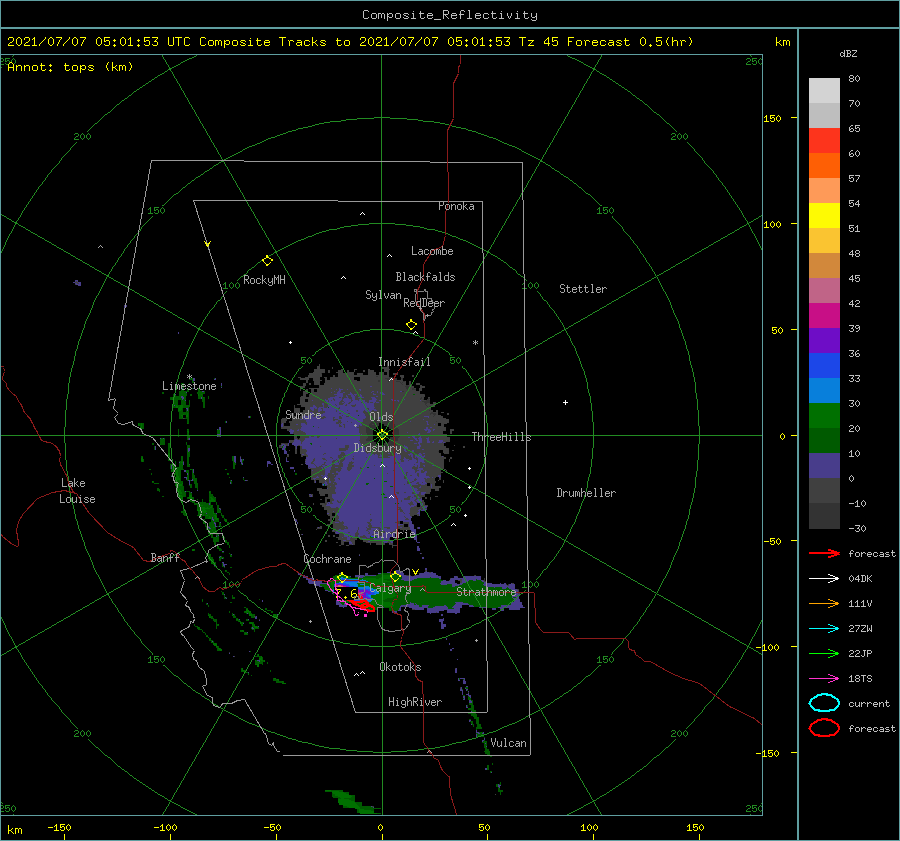Click the yellow diamond marker below RedDeer
900x841 pixels.
411,325
